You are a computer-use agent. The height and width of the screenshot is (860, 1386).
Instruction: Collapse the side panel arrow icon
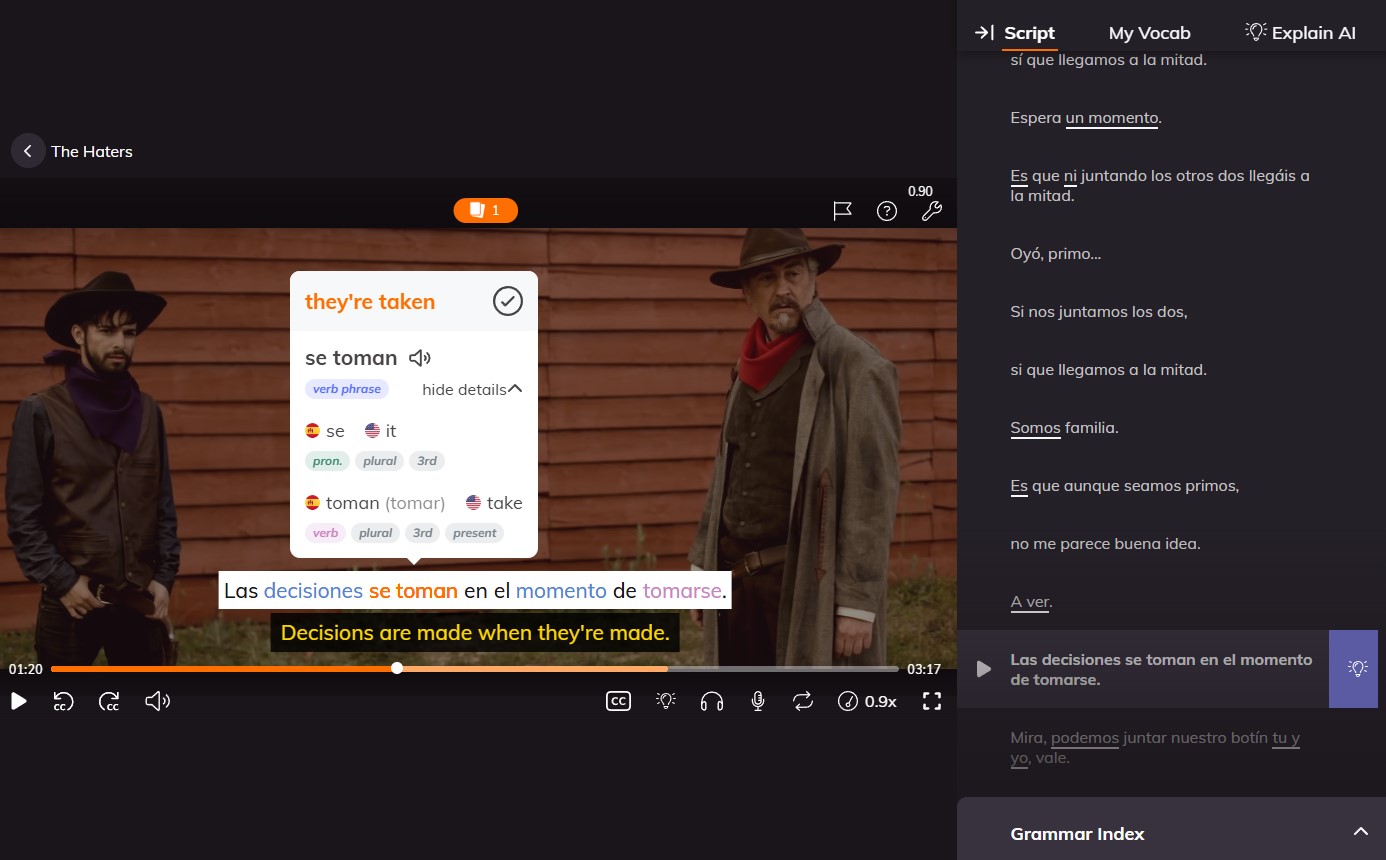tap(984, 33)
